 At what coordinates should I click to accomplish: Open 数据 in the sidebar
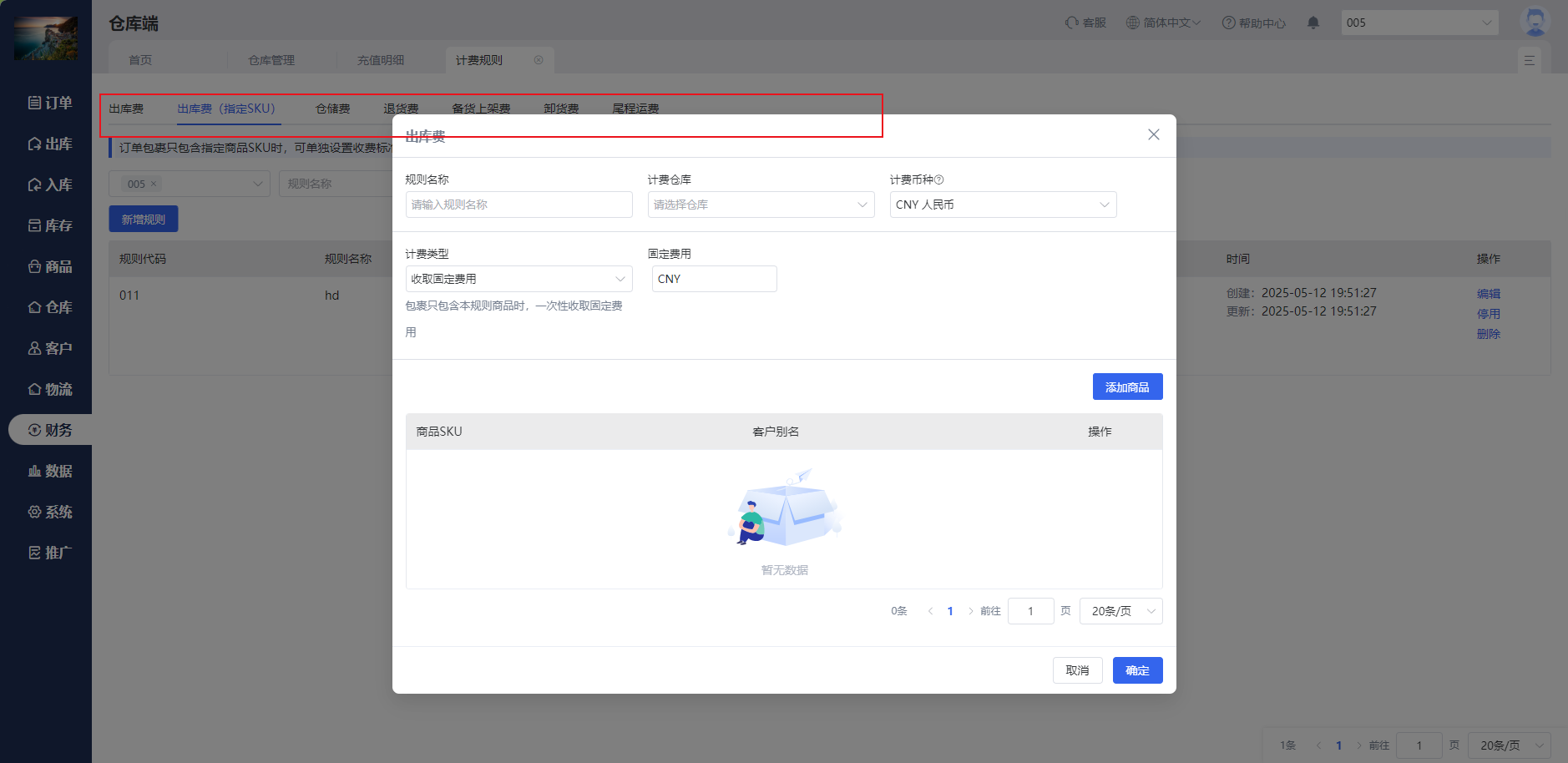click(49, 471)
